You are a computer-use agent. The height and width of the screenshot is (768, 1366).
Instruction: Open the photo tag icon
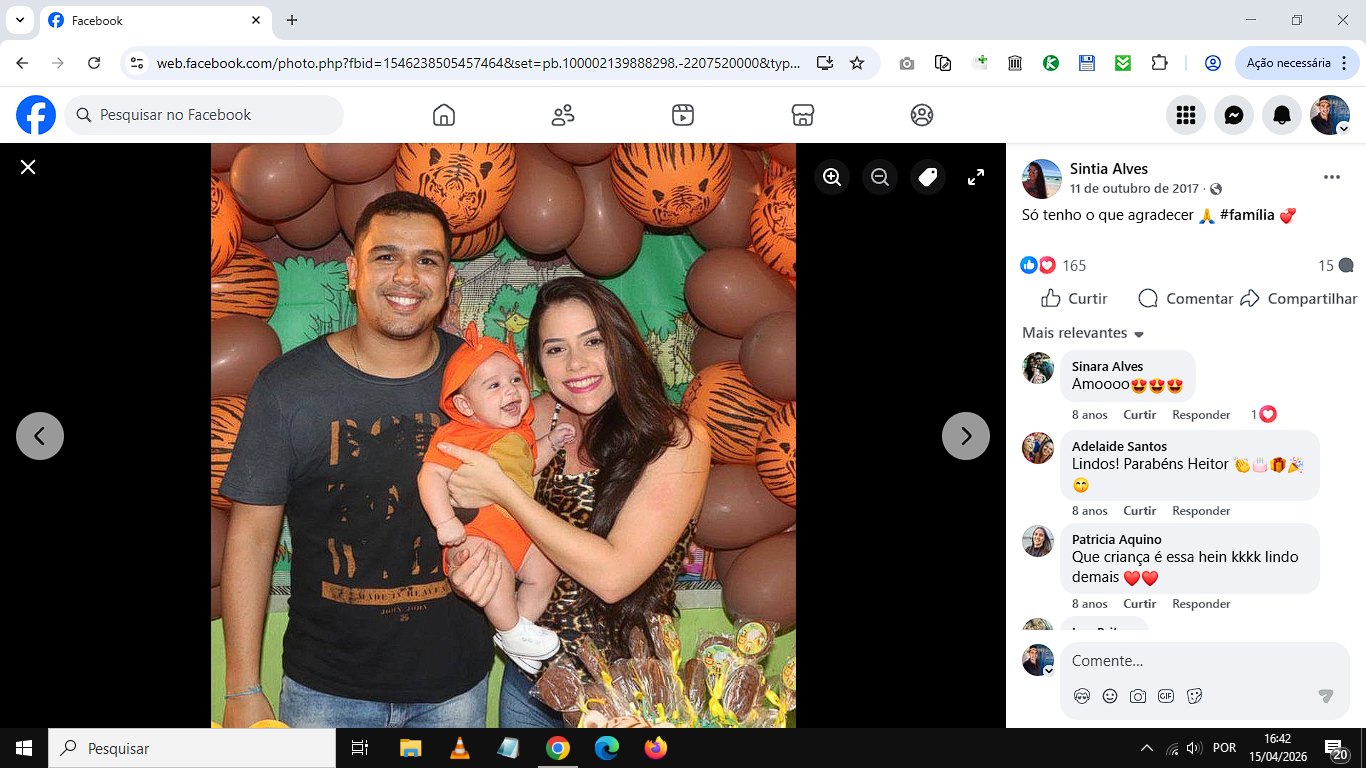(928, 177)
